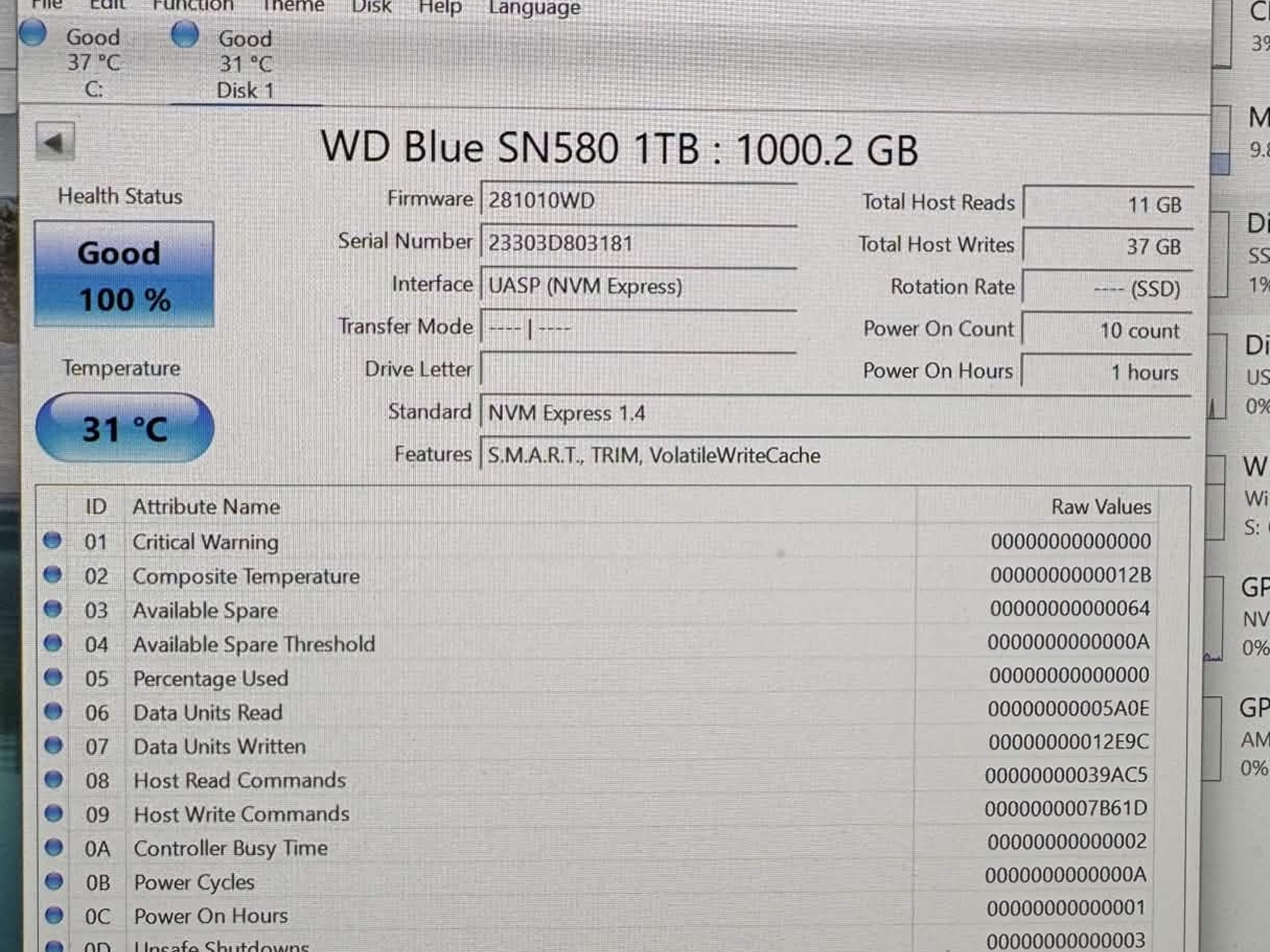Click the Interface field UASP (NVM Express)
The image size is (1270, 952).
coord(639,286)
